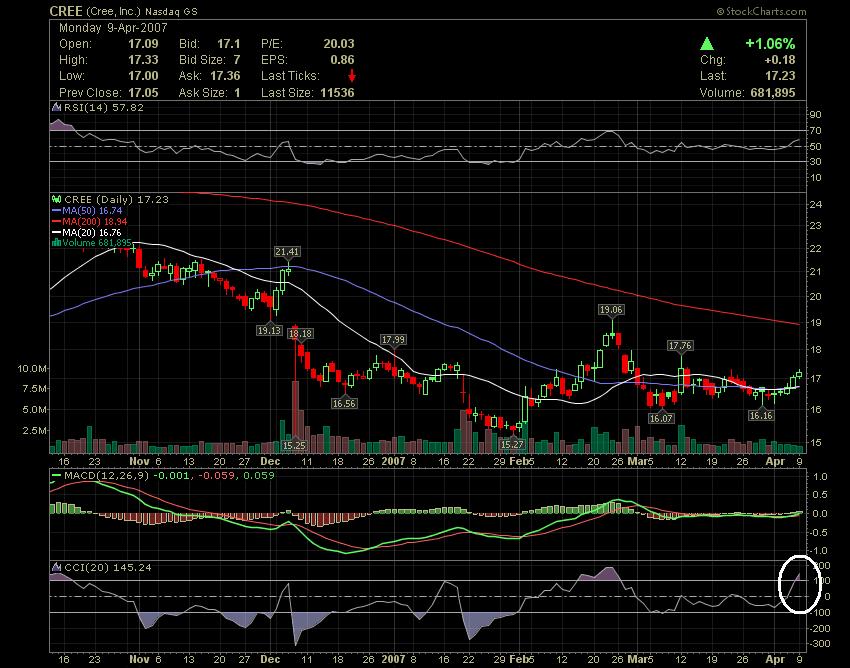Click the 17.99 price annotation
850x668 pixels.
(x=393, y=339)
